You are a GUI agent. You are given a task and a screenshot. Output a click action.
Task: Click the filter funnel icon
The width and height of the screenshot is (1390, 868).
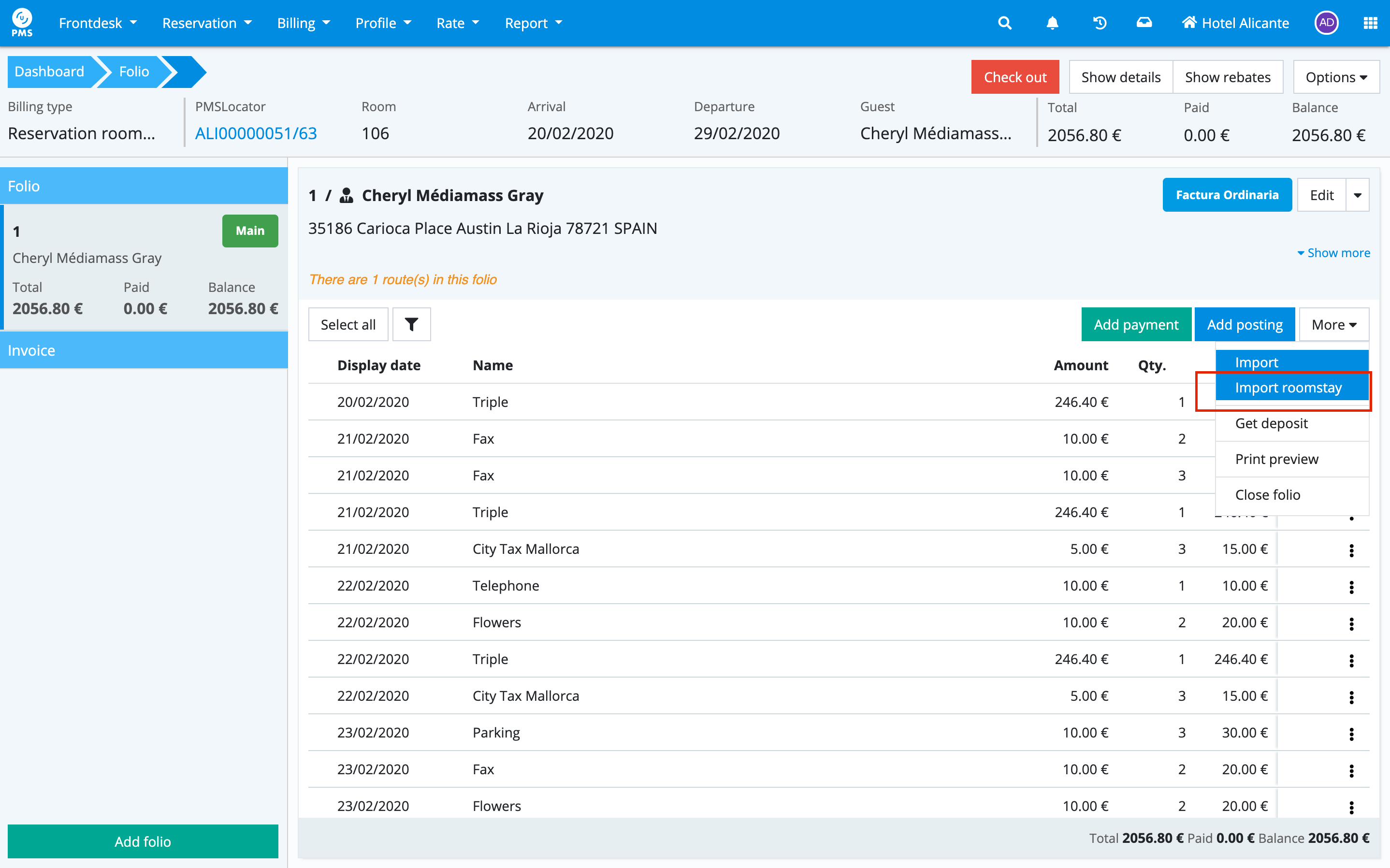[411, 324]
